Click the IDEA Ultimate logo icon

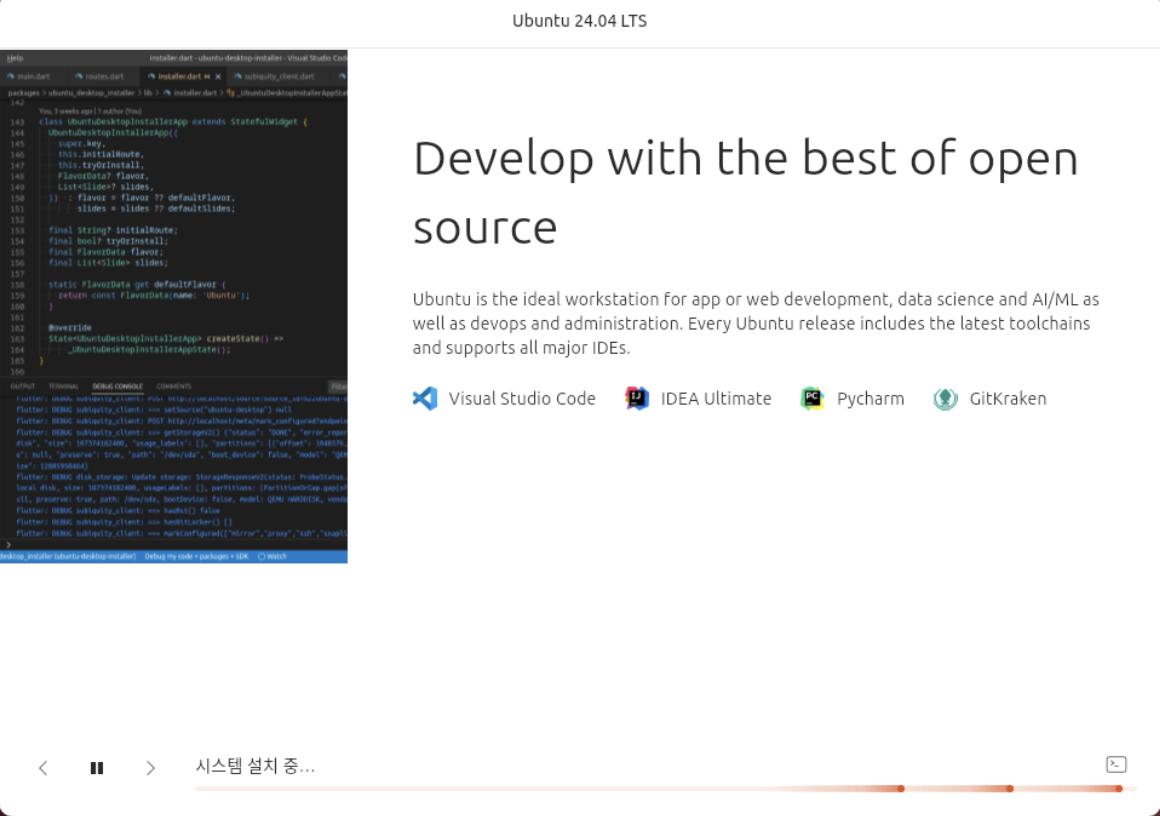click(637, 399)
